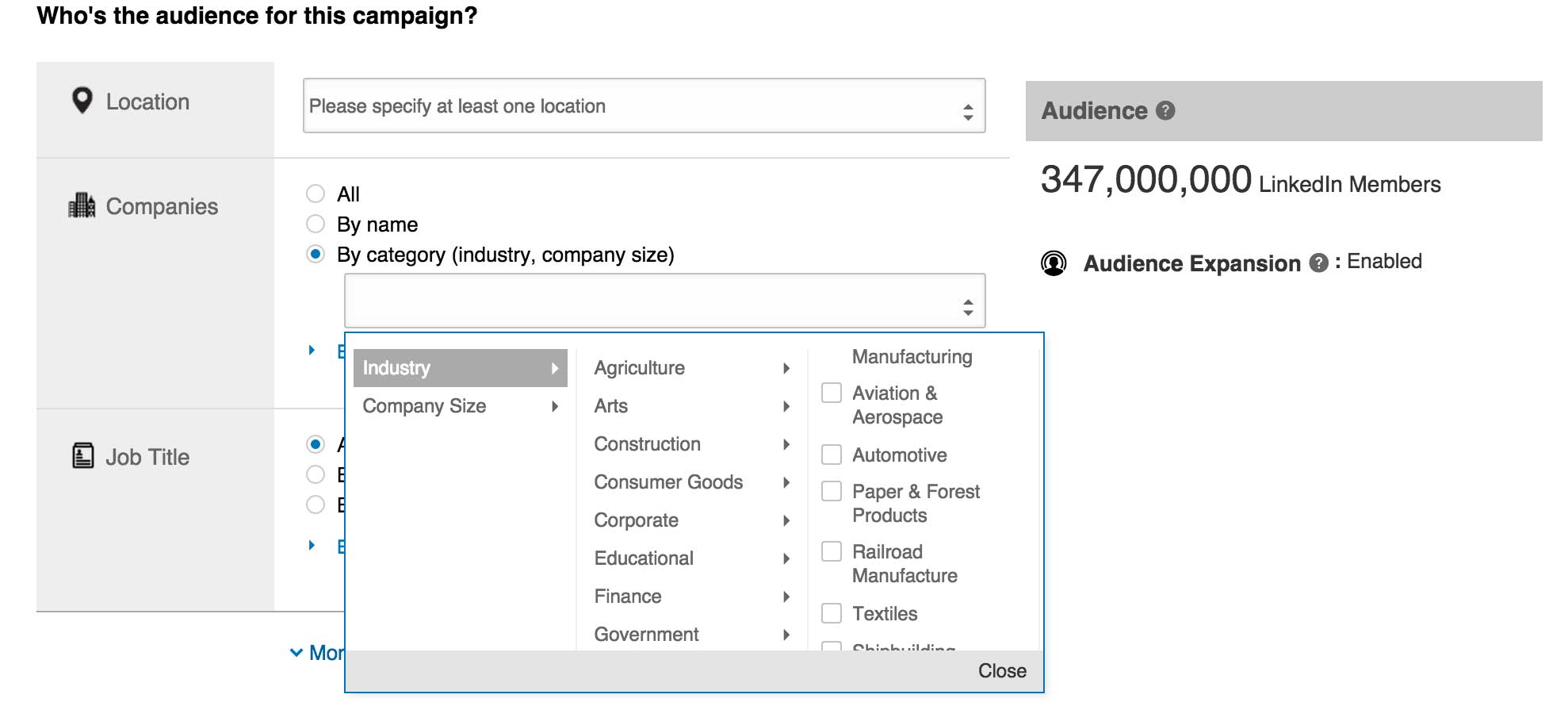Open the Construction industry submenu

(x=647, y=444)
